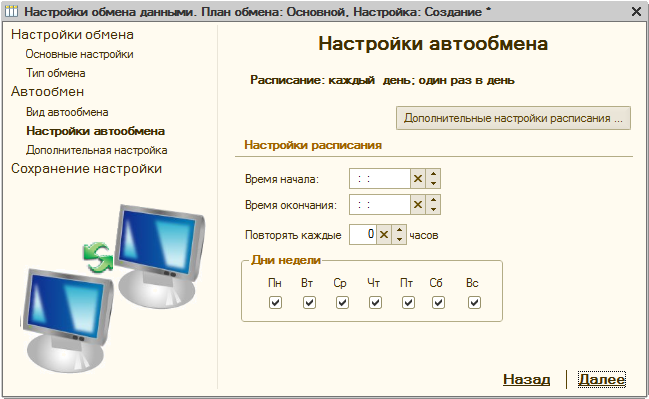Open Основные настройки step

tap(79, 54)
